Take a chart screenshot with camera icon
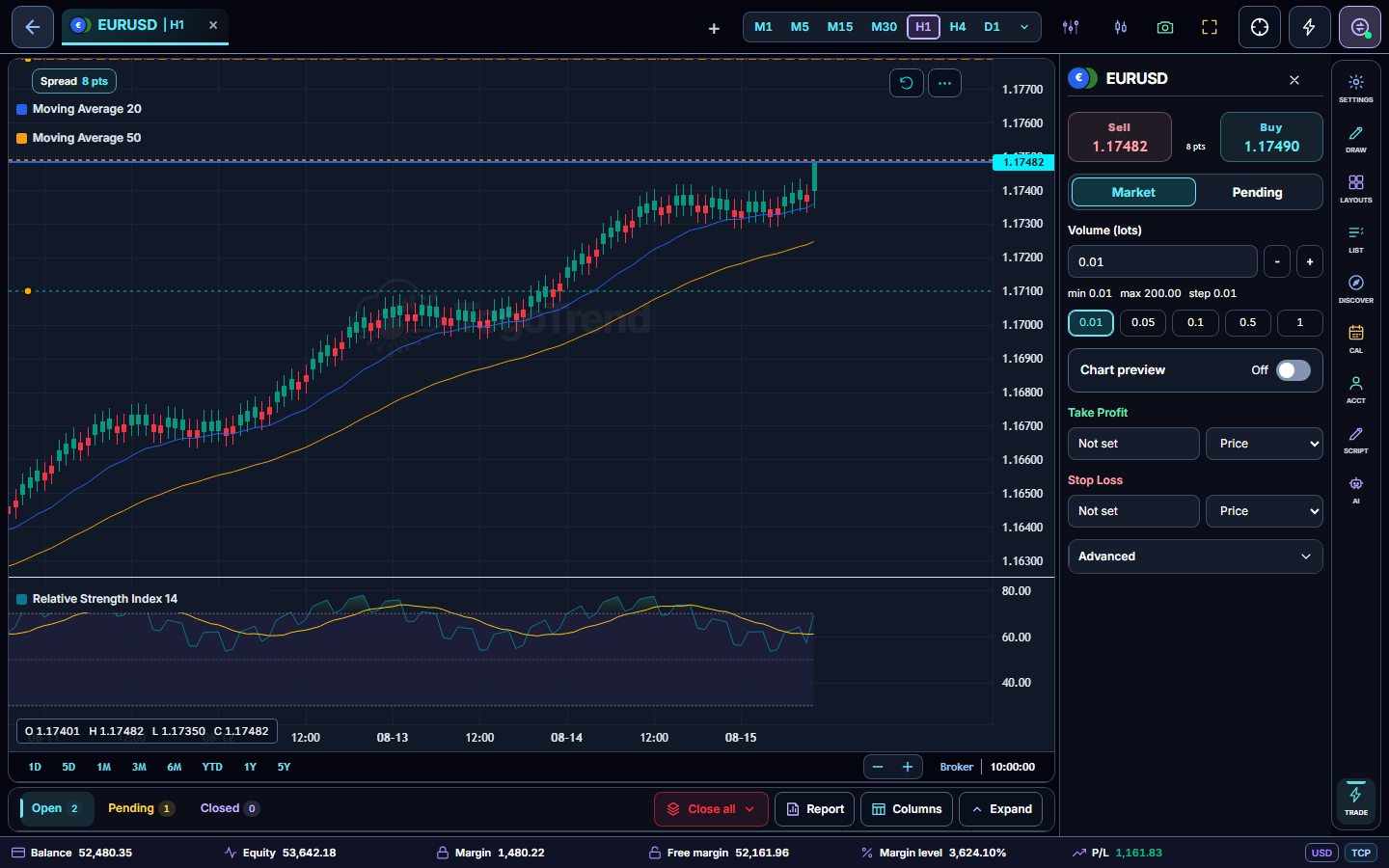 (x=1165, y=27)
